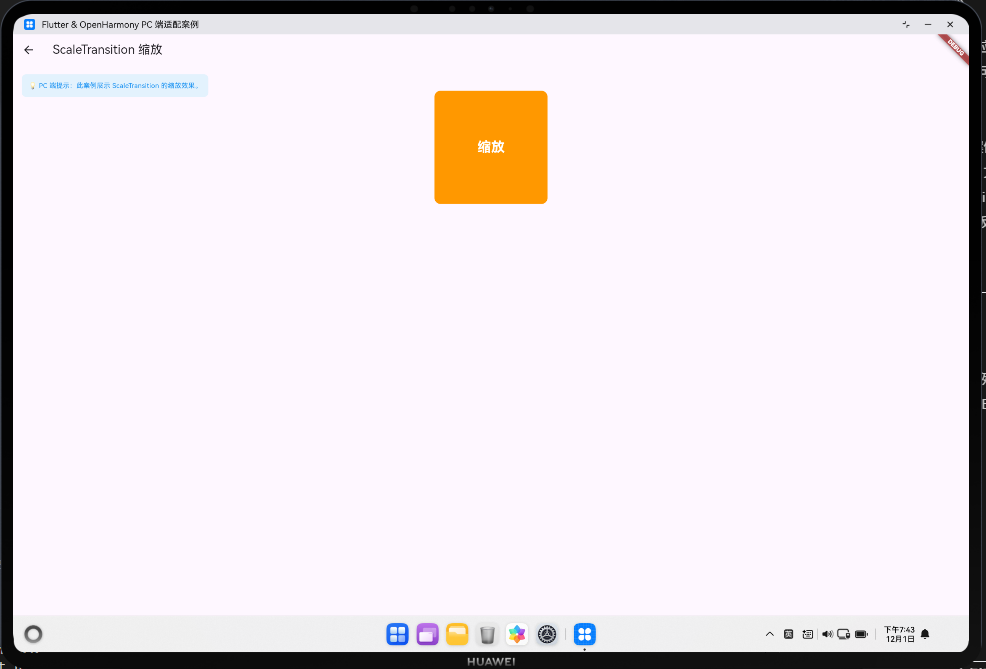The height and width of the screenshot is (669, 986).
Task: Go back using the arrow icon
Action: pos(28,50)
